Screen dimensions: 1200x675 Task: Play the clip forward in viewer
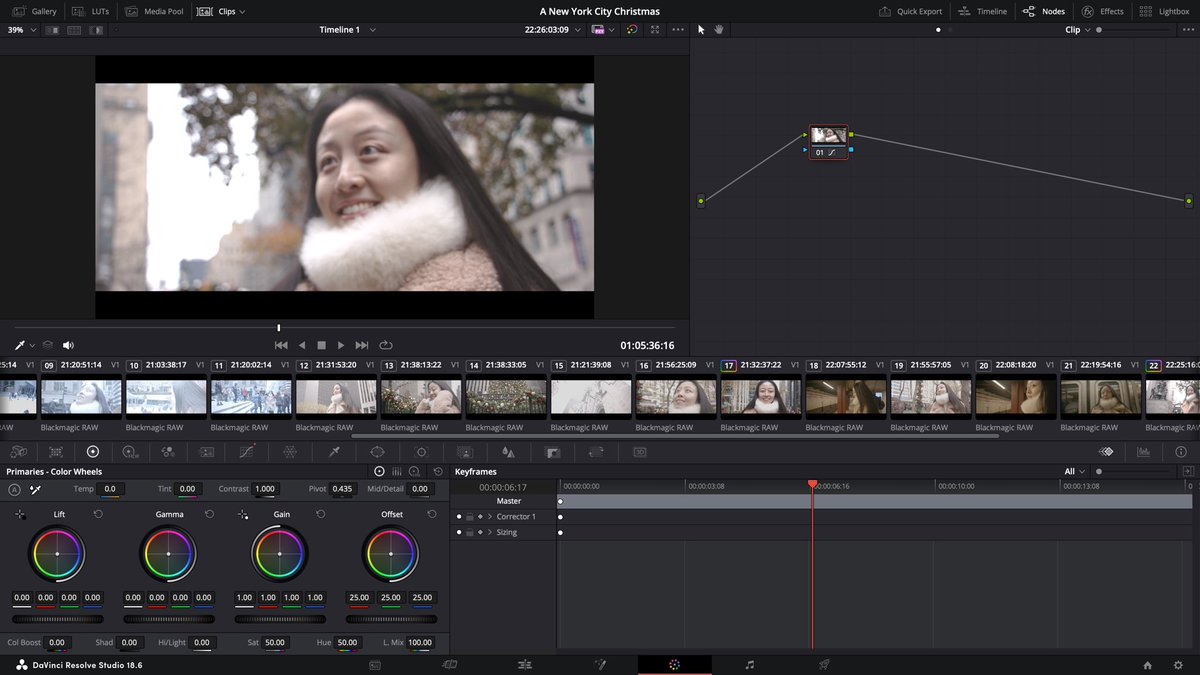tap(341, 345)
